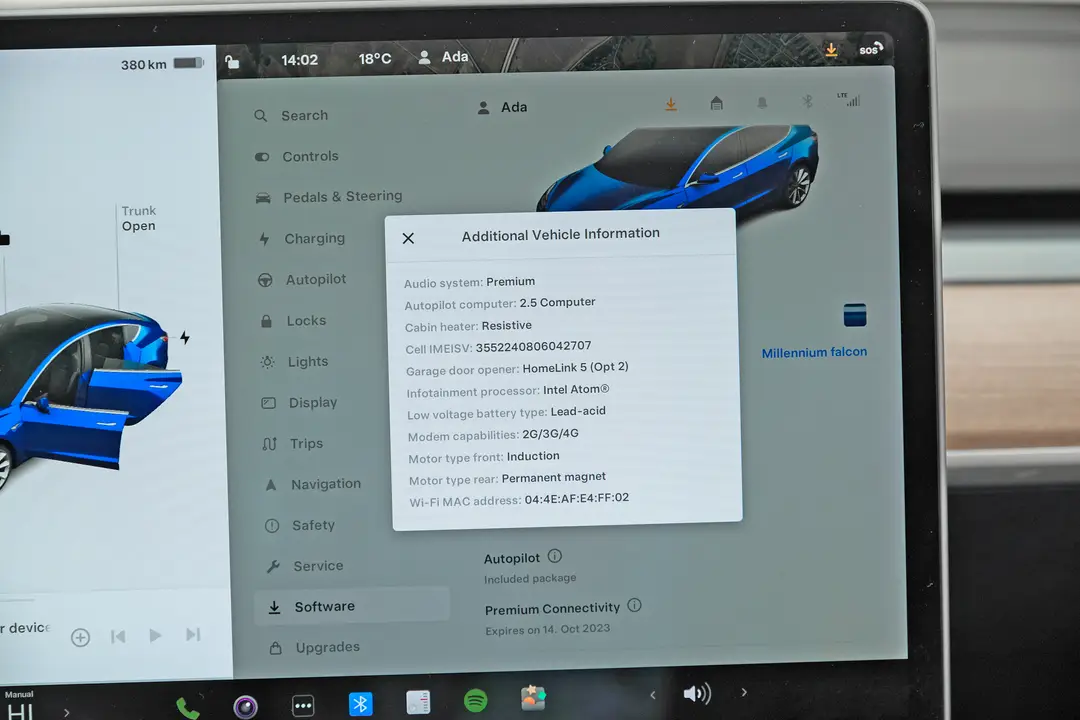
Task: Open the Upgrades menu
Action: click(x=314, y=648)
